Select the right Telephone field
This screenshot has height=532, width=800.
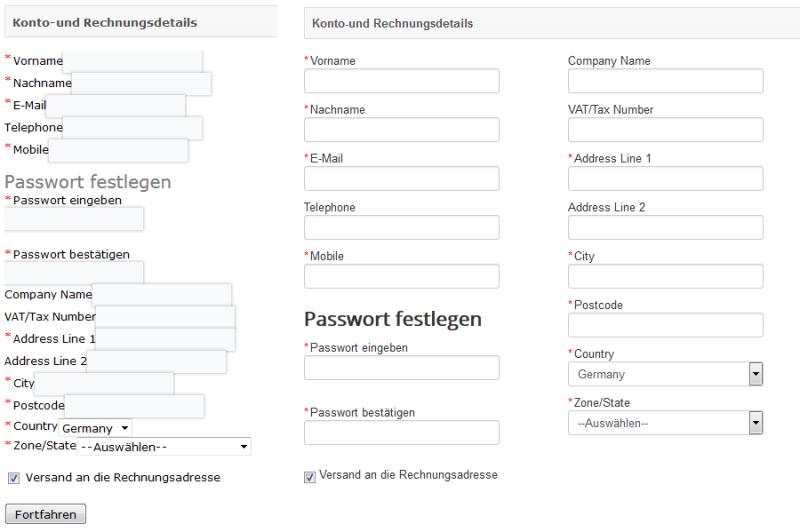tap(401, 227)
